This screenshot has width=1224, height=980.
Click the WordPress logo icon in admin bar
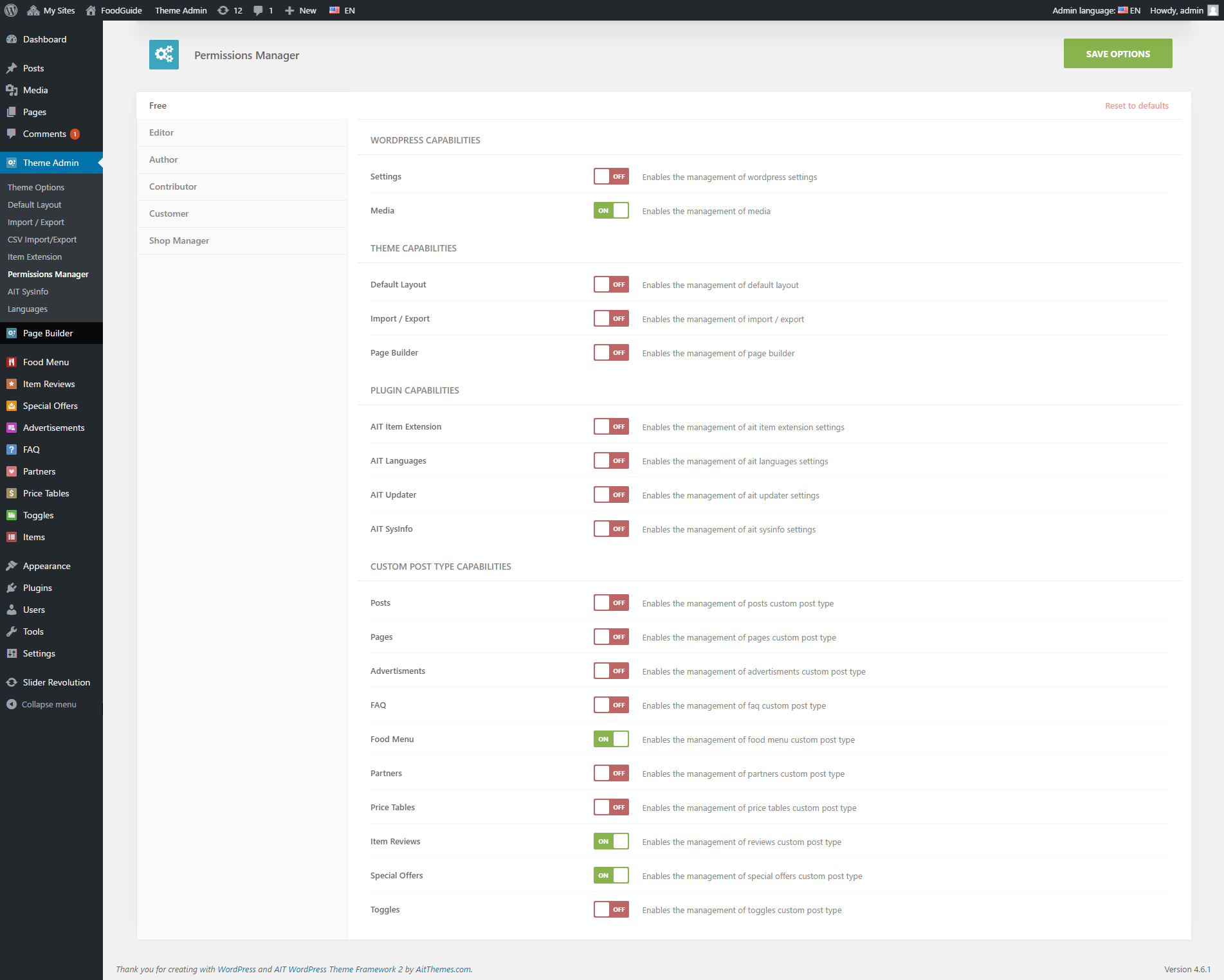[x=11, y=10]
